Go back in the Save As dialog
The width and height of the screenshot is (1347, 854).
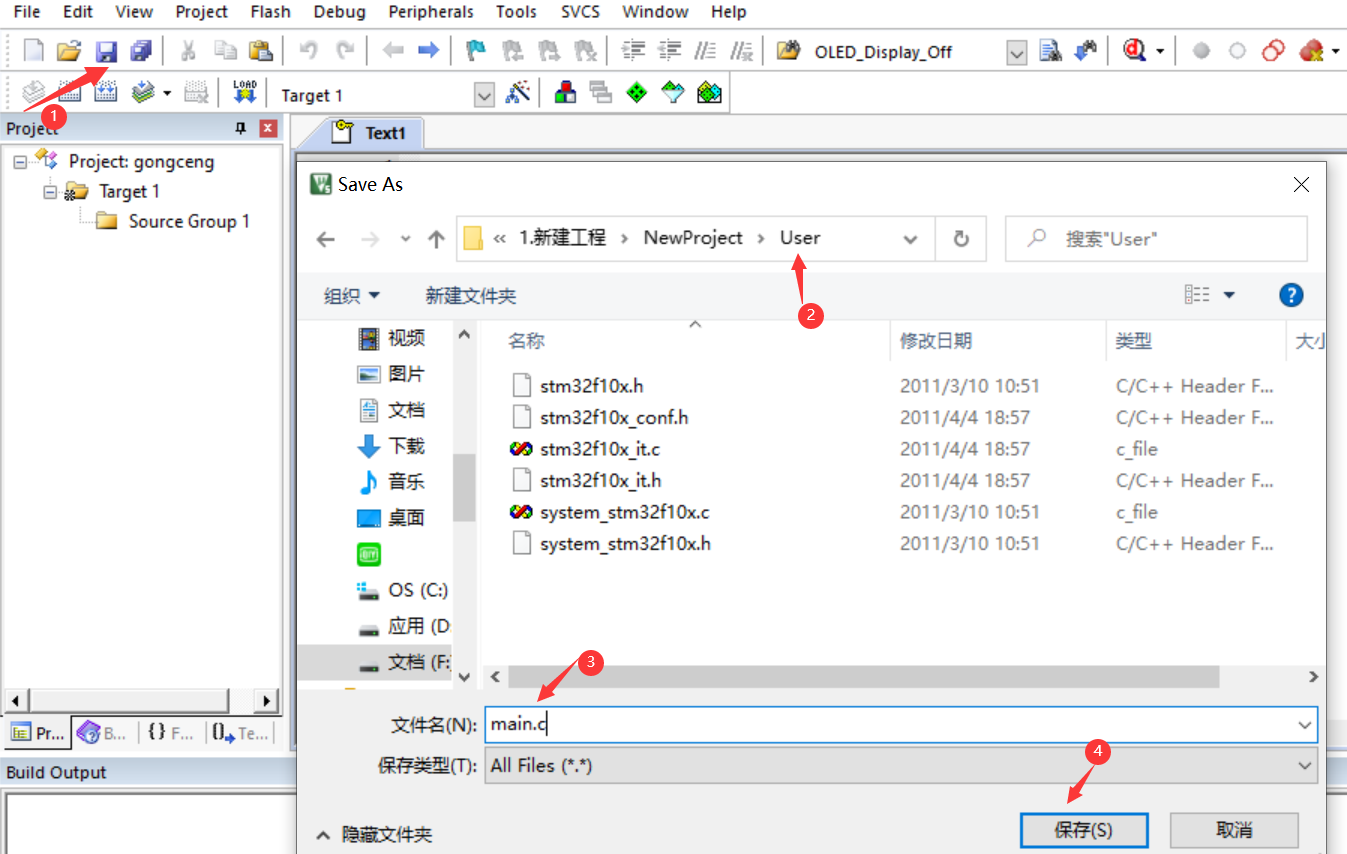pos(325,239)
